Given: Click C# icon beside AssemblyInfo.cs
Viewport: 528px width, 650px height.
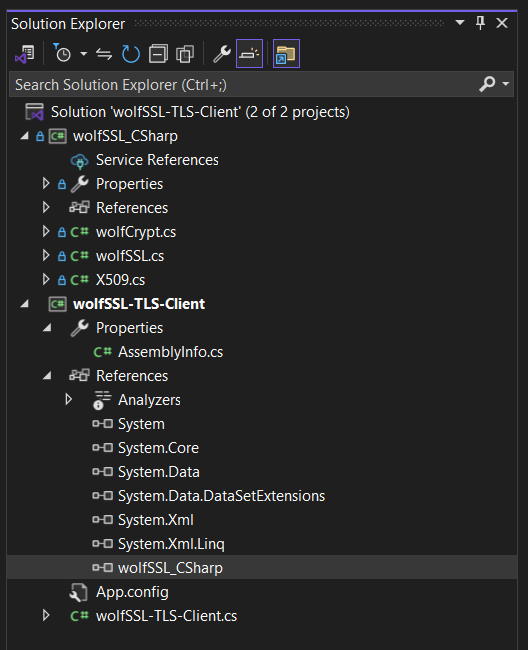Looking at the screenshot, I should click(102, 352).
